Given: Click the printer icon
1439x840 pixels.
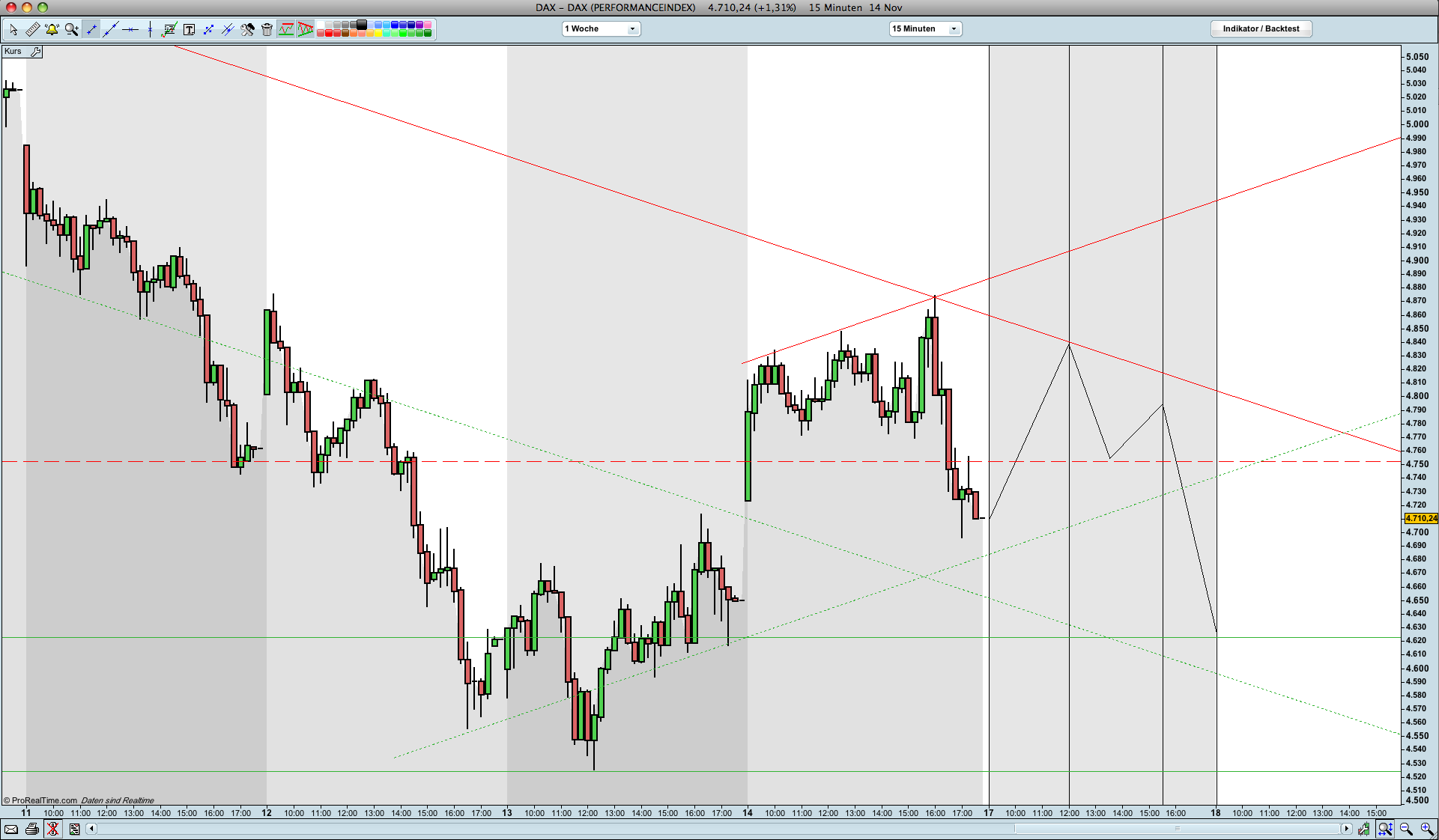Looking at the screenshot, I should pos(32,829).
